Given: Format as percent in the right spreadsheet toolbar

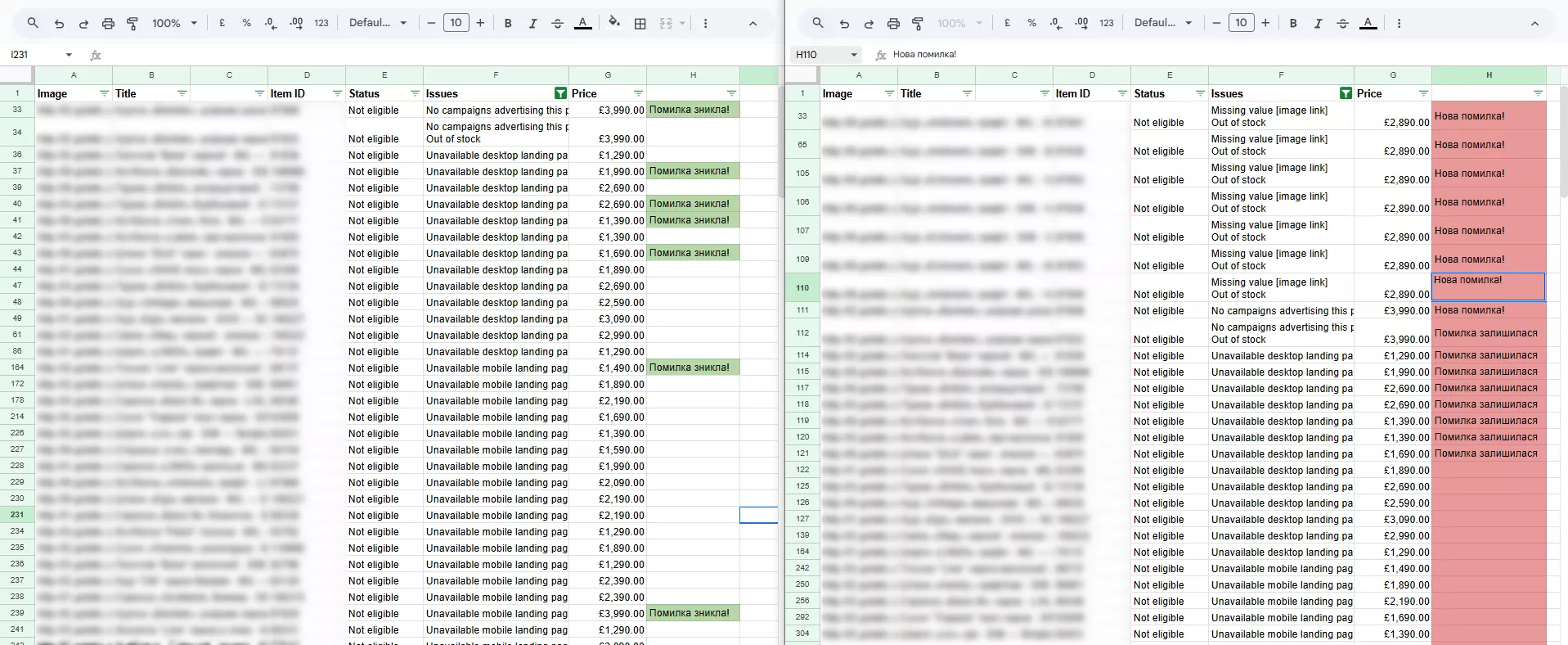Looking at the screenshot, I should click(1032, 24).
